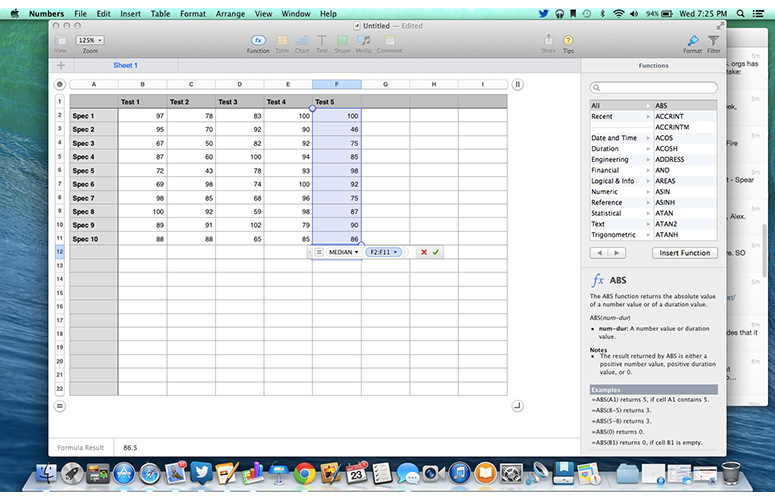This screenshot has height=500, width=775.
Task: Open Finder in the Dock
Action: coord(46,473)
